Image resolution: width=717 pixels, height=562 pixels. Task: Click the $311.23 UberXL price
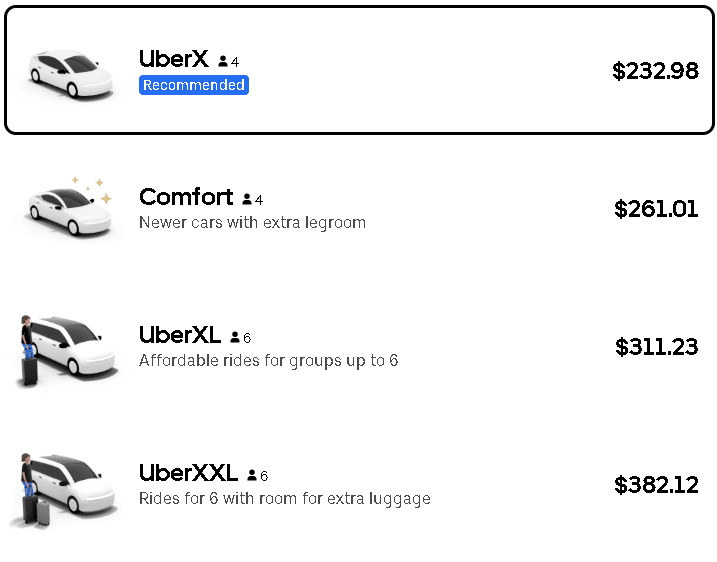pyautogui.click(x=656, y=347)
